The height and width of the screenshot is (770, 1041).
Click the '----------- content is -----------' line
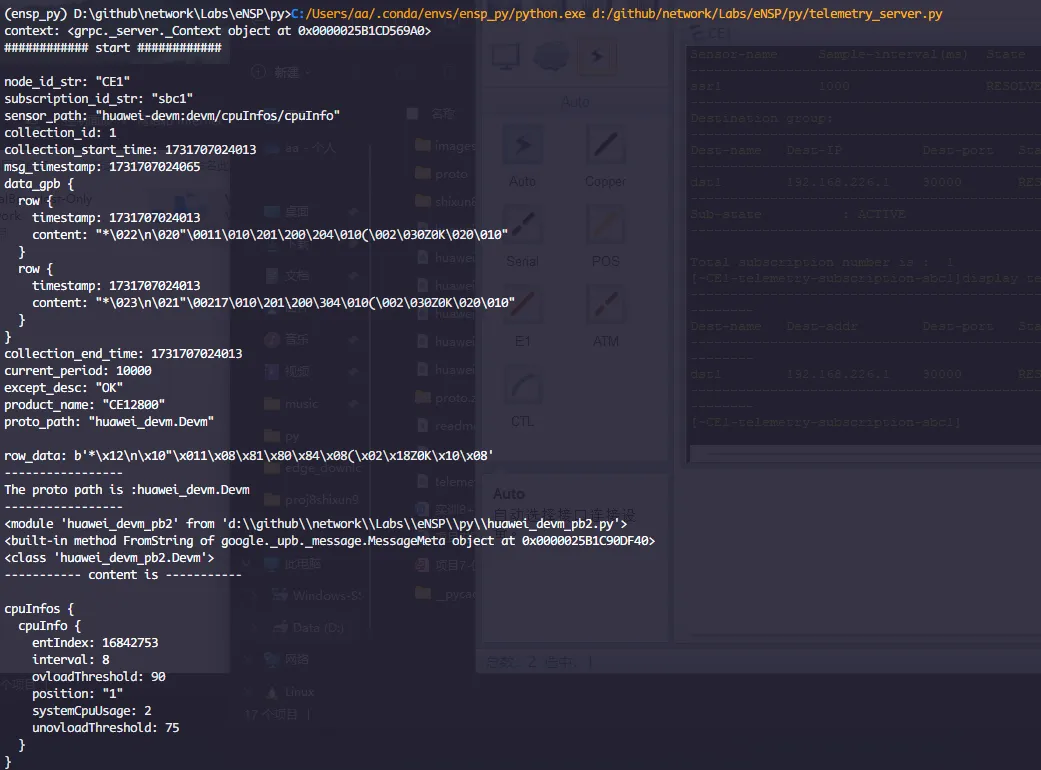click(123, 575)
